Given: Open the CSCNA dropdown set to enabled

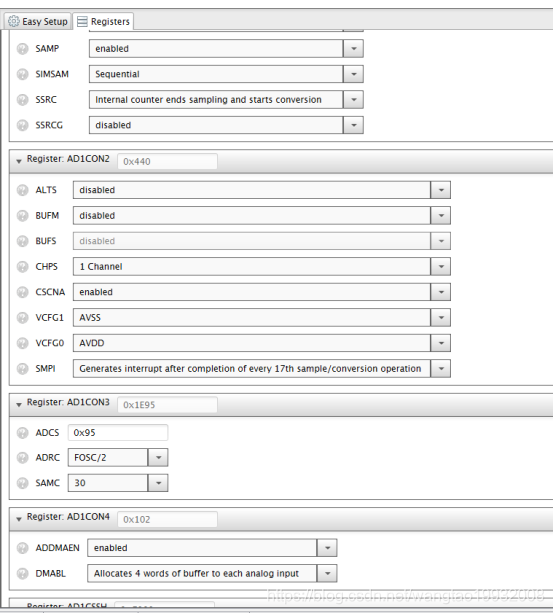Looking at the screenshot, I should coord(262,292).
